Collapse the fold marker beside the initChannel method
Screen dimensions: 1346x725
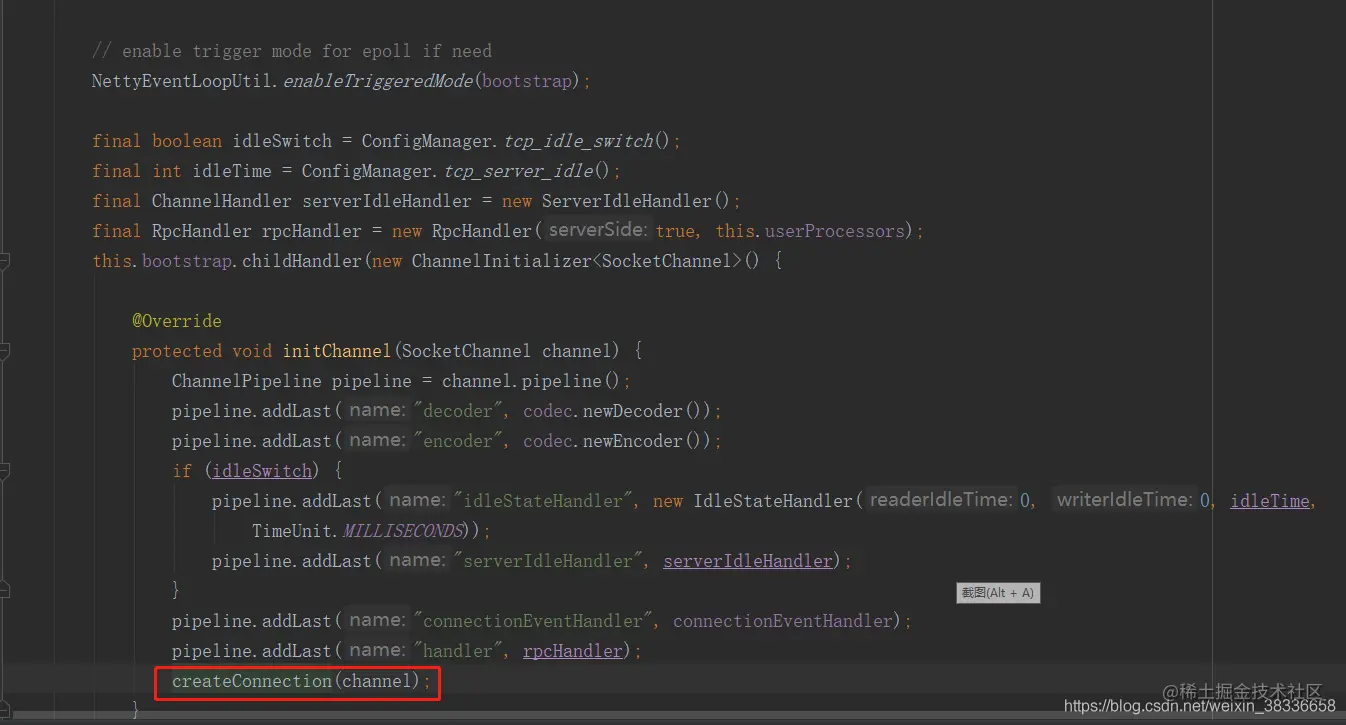pos(5,351)
